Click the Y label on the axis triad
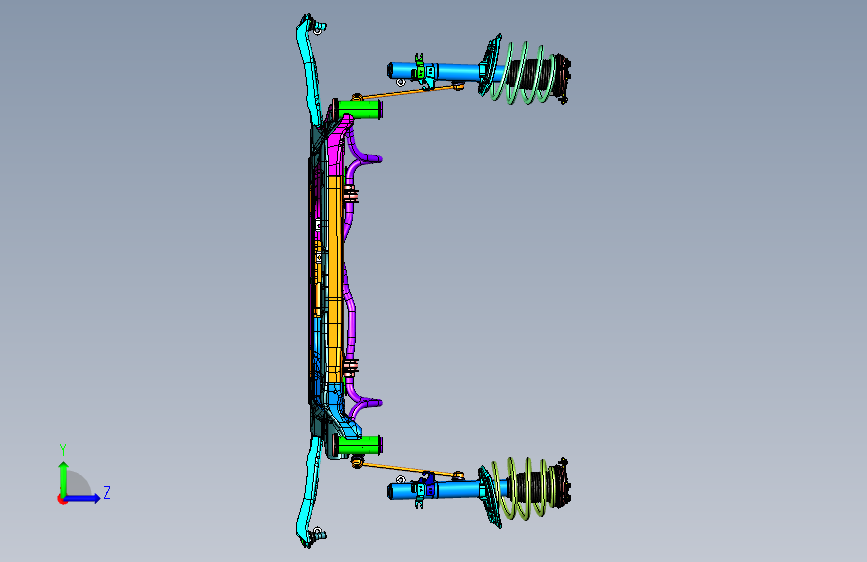 click(63, 450)
